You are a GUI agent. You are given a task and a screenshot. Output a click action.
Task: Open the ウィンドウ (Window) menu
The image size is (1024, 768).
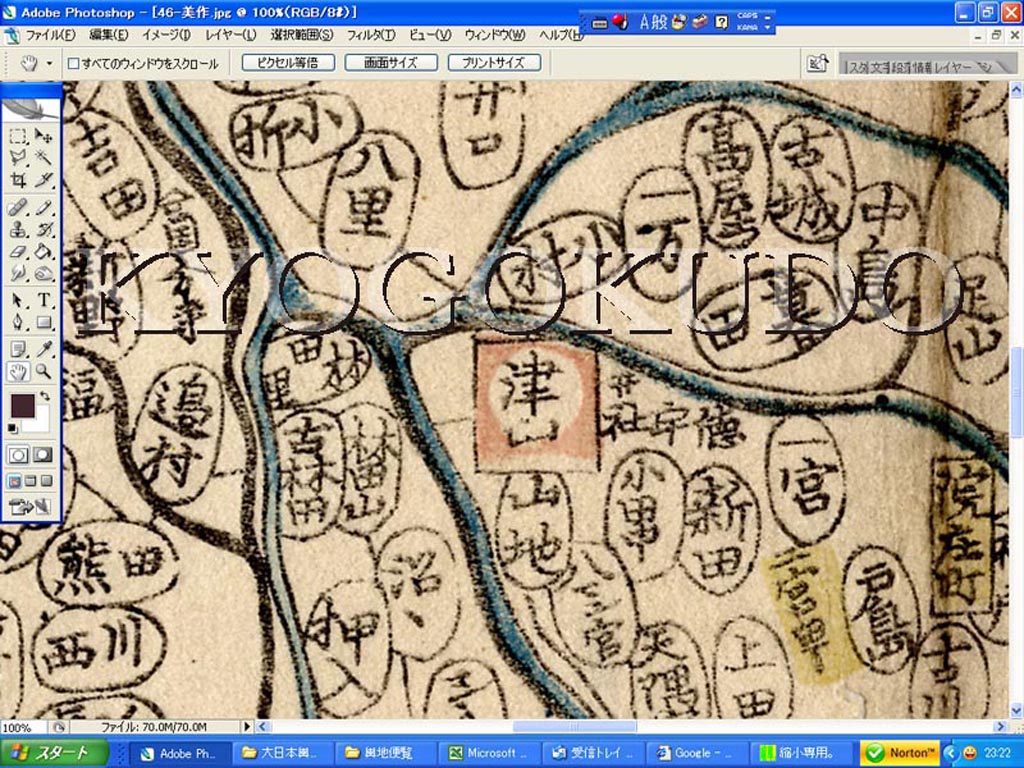(x=495, y=35)
